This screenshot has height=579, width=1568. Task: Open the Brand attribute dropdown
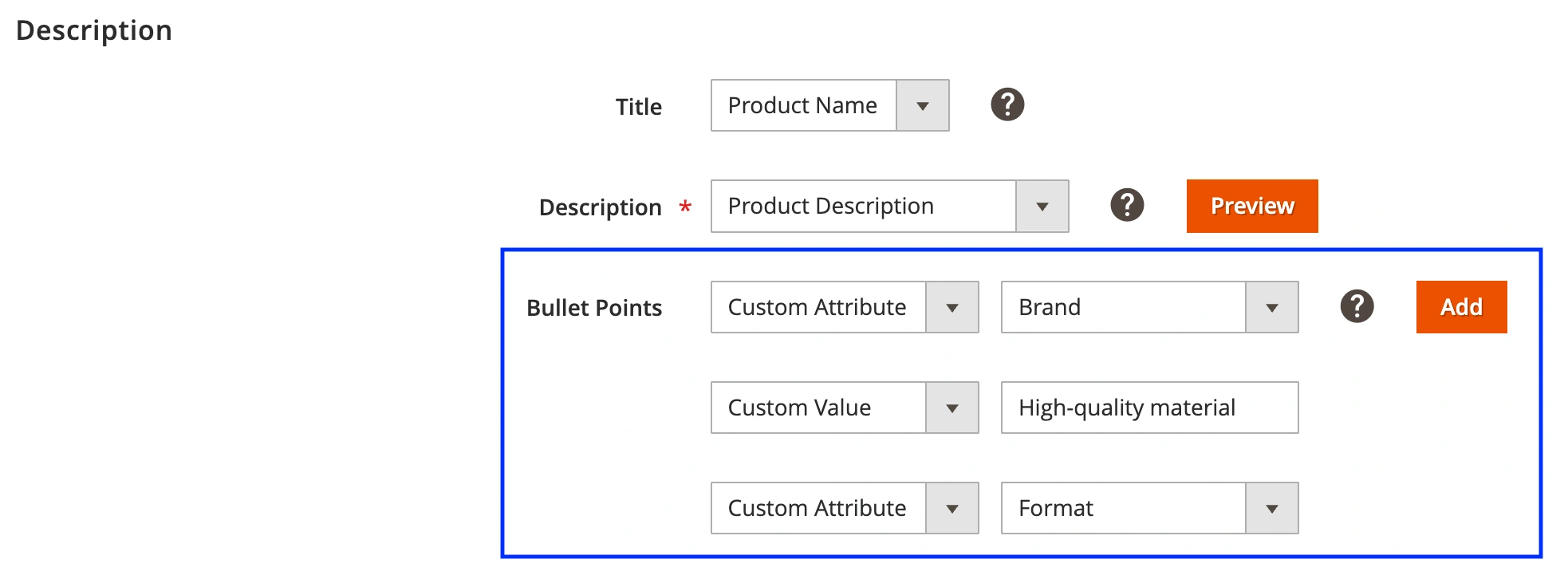(x=1148, y=307)
